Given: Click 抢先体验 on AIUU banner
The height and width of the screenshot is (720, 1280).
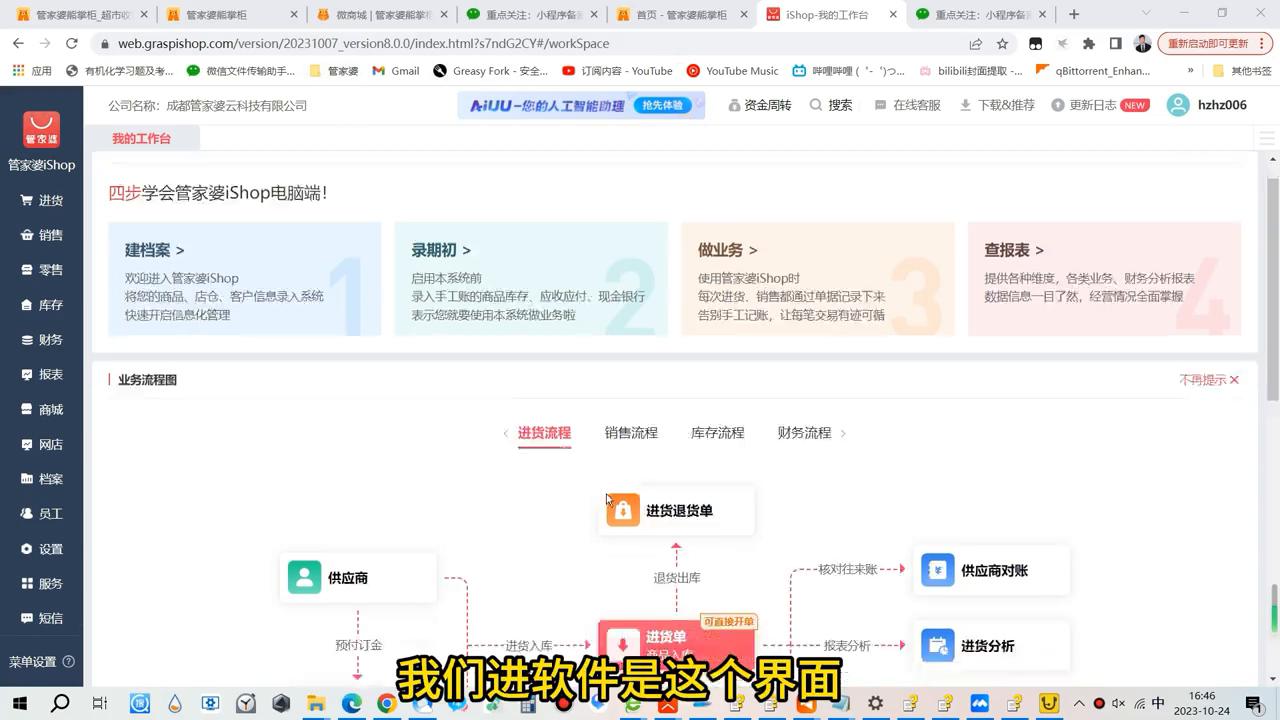Looking at the screenshot, I should (x=661, y=105).
